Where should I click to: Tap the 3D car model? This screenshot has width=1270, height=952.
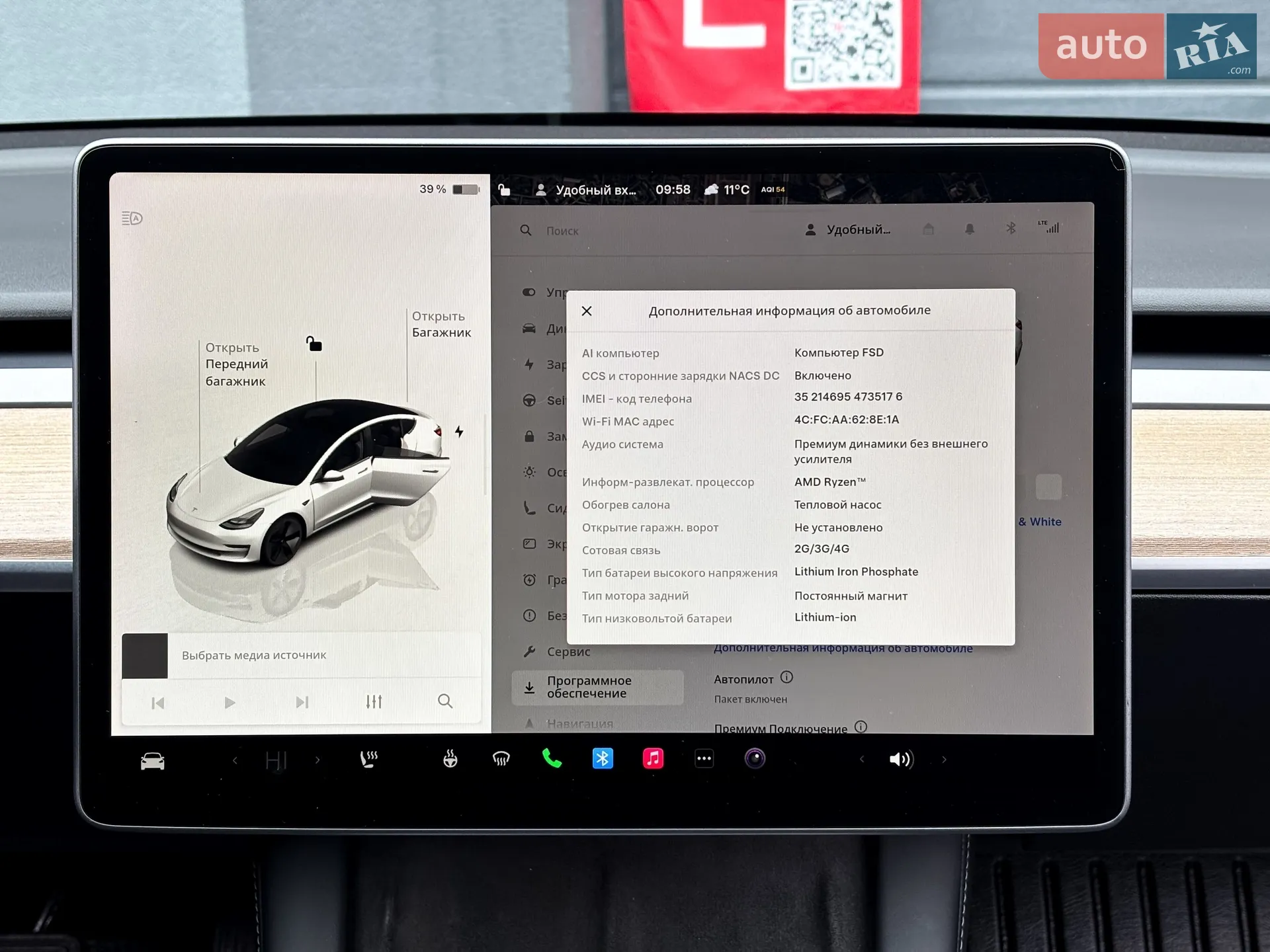click(x=308, y=483)
